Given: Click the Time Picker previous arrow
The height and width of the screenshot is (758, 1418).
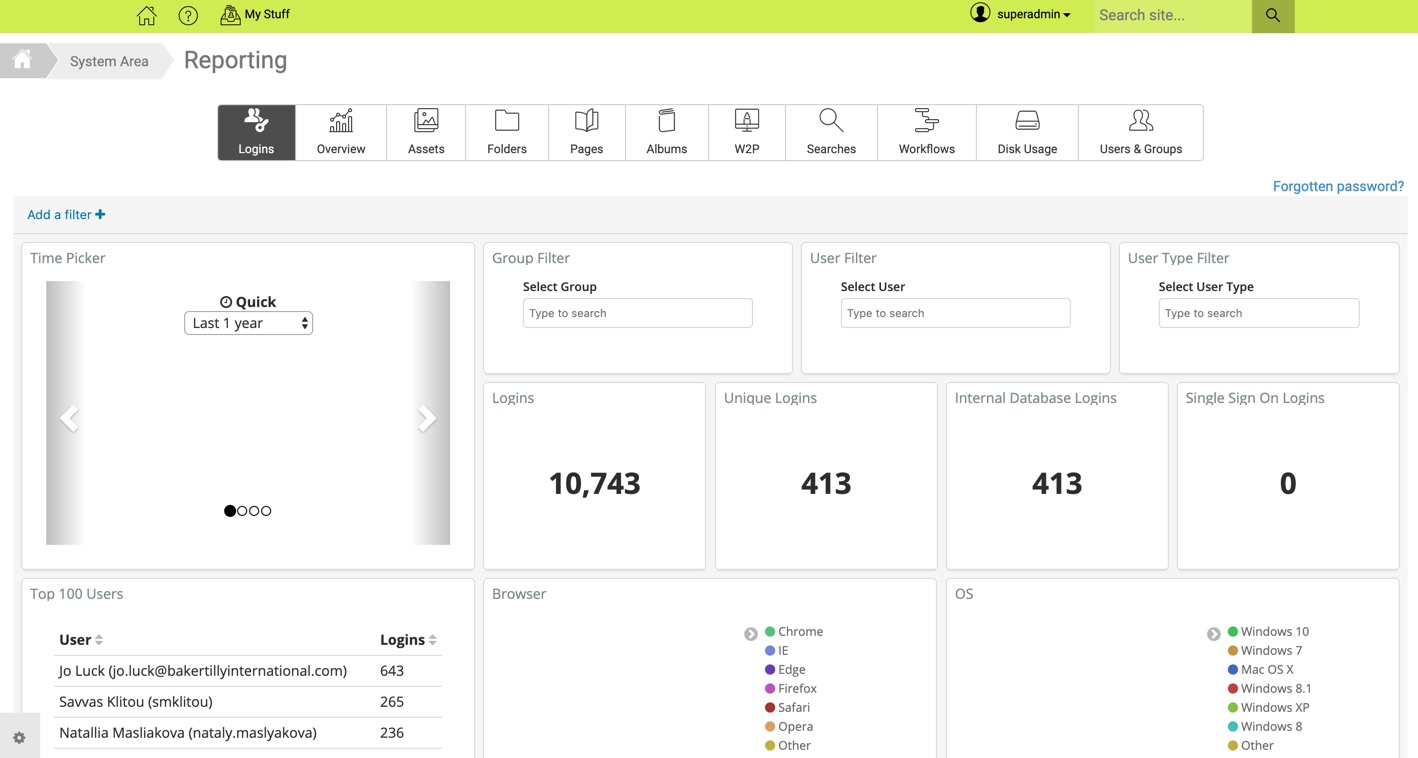Looking at the screenshot, I should click(68, 418).
